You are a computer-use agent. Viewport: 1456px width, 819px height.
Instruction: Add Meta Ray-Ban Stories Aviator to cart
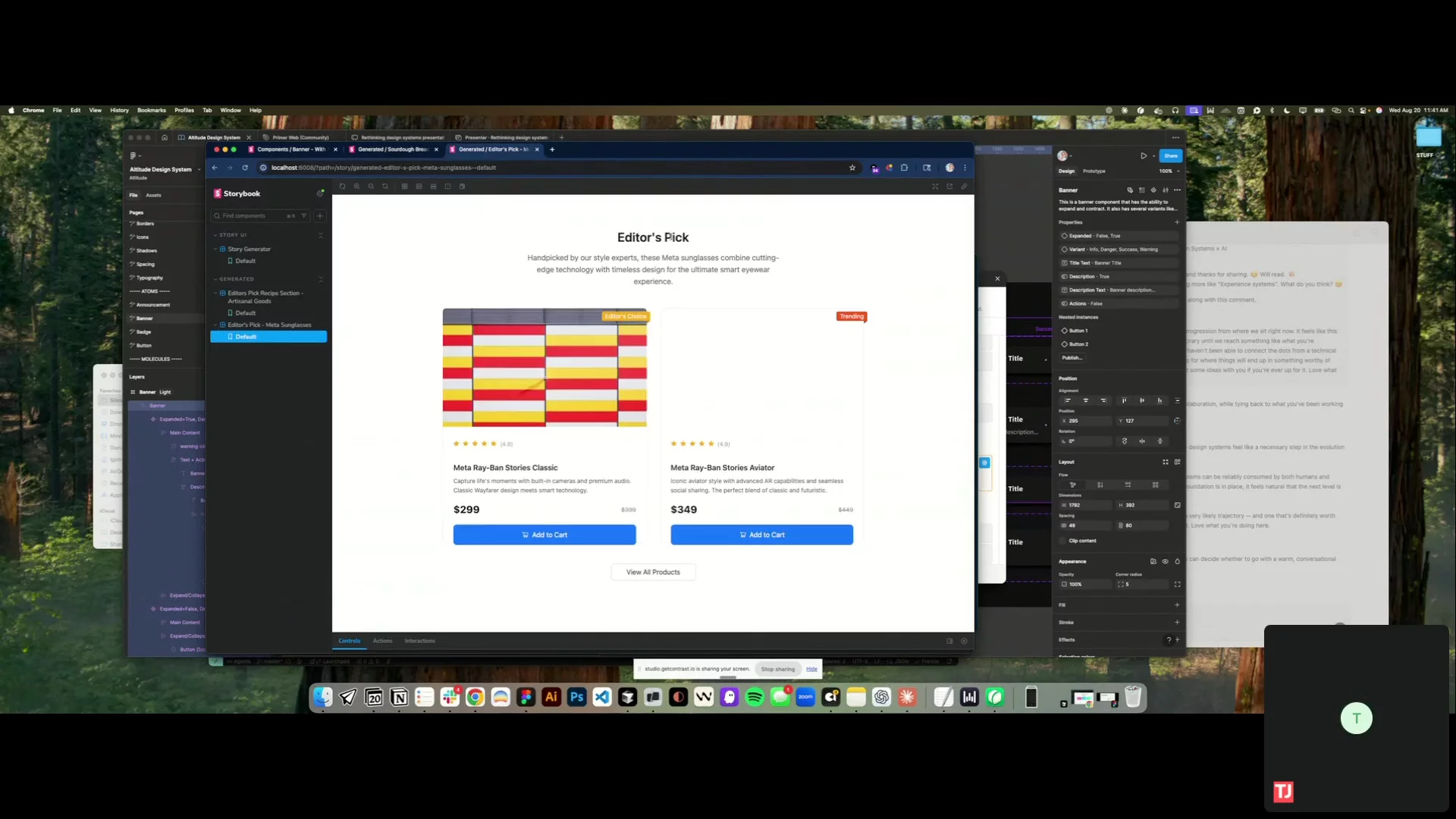click(761, 535)
